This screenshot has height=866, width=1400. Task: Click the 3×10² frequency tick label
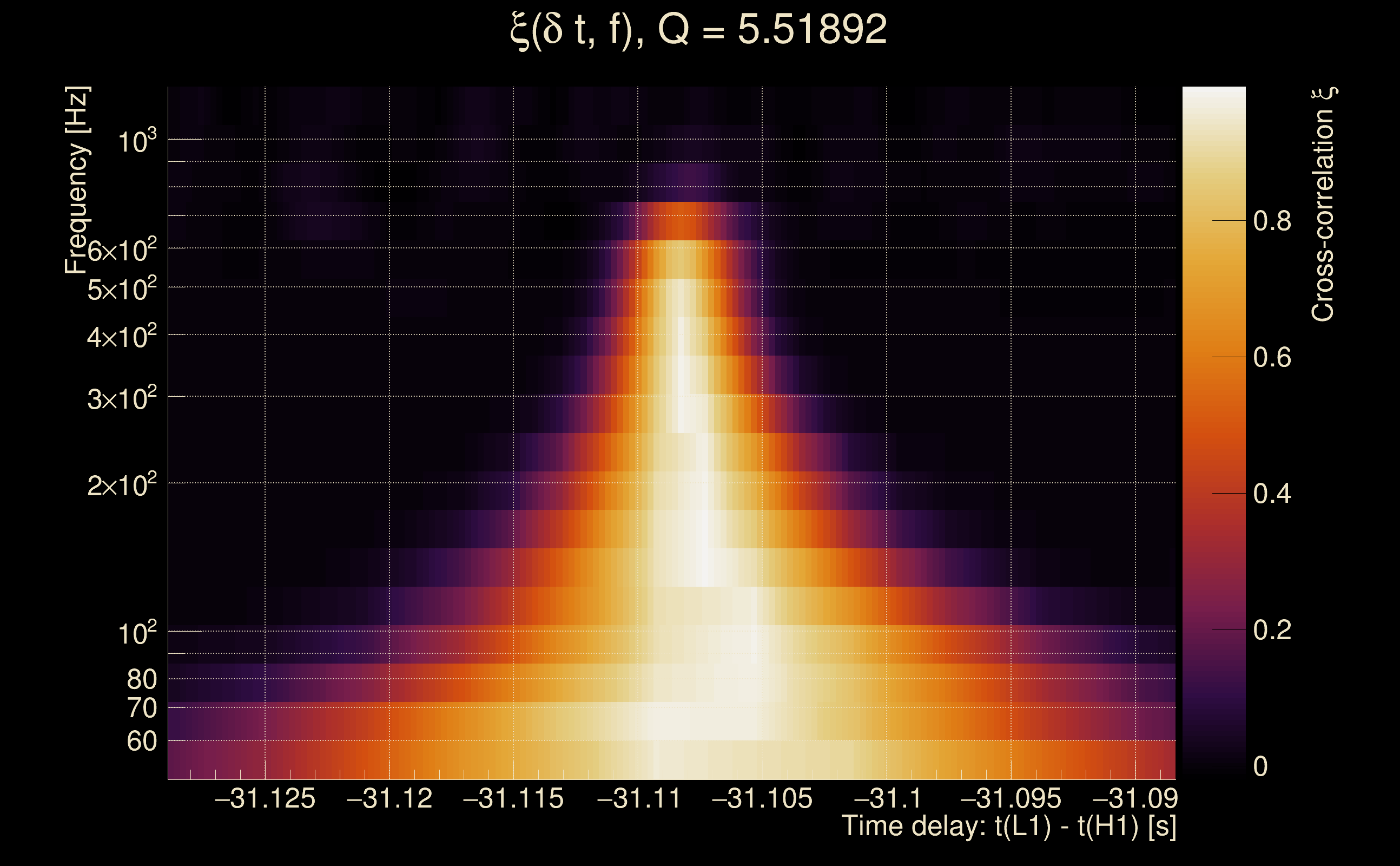(x=121, y=399)
